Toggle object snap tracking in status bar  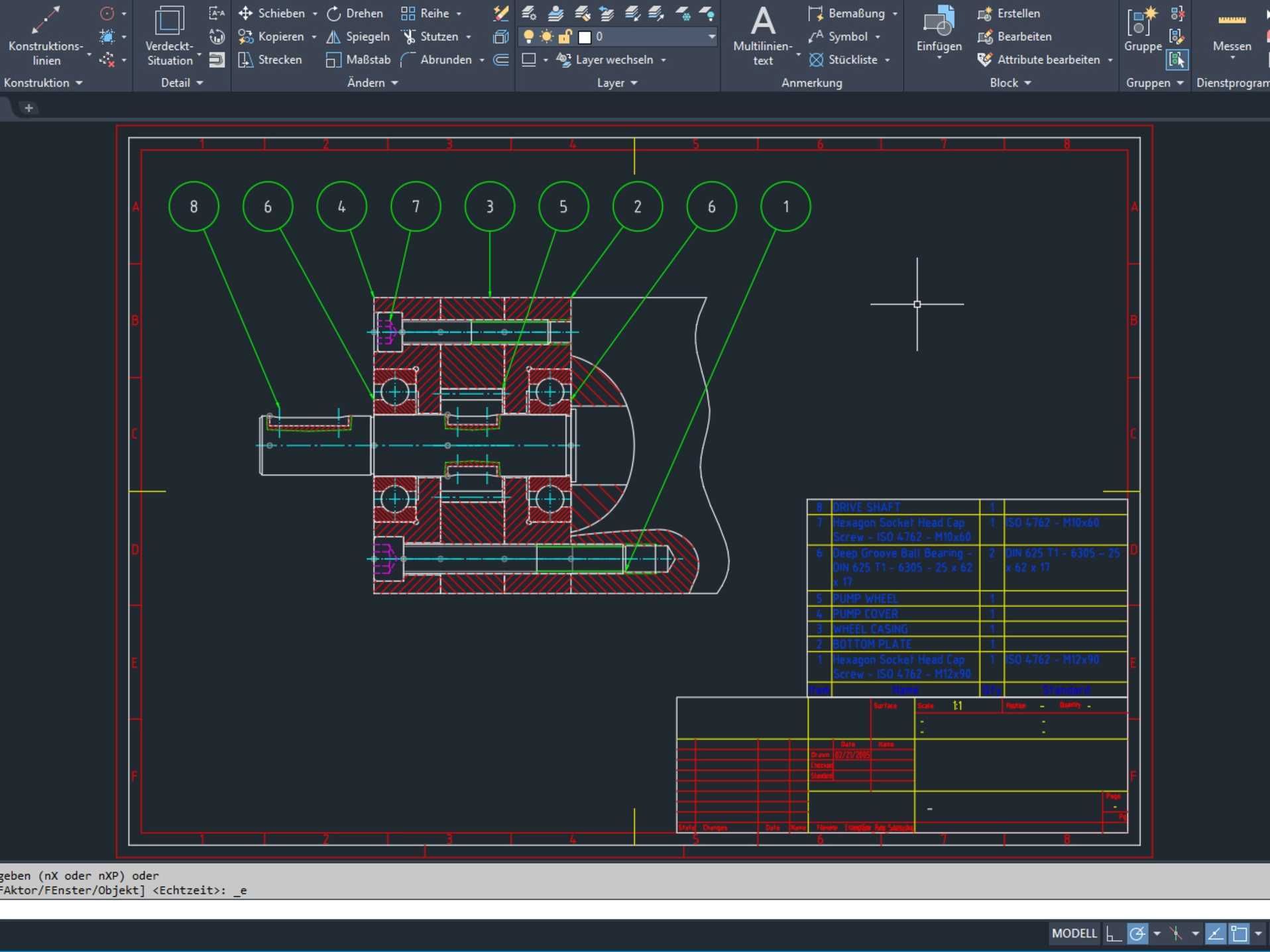tap(1216, 933)
